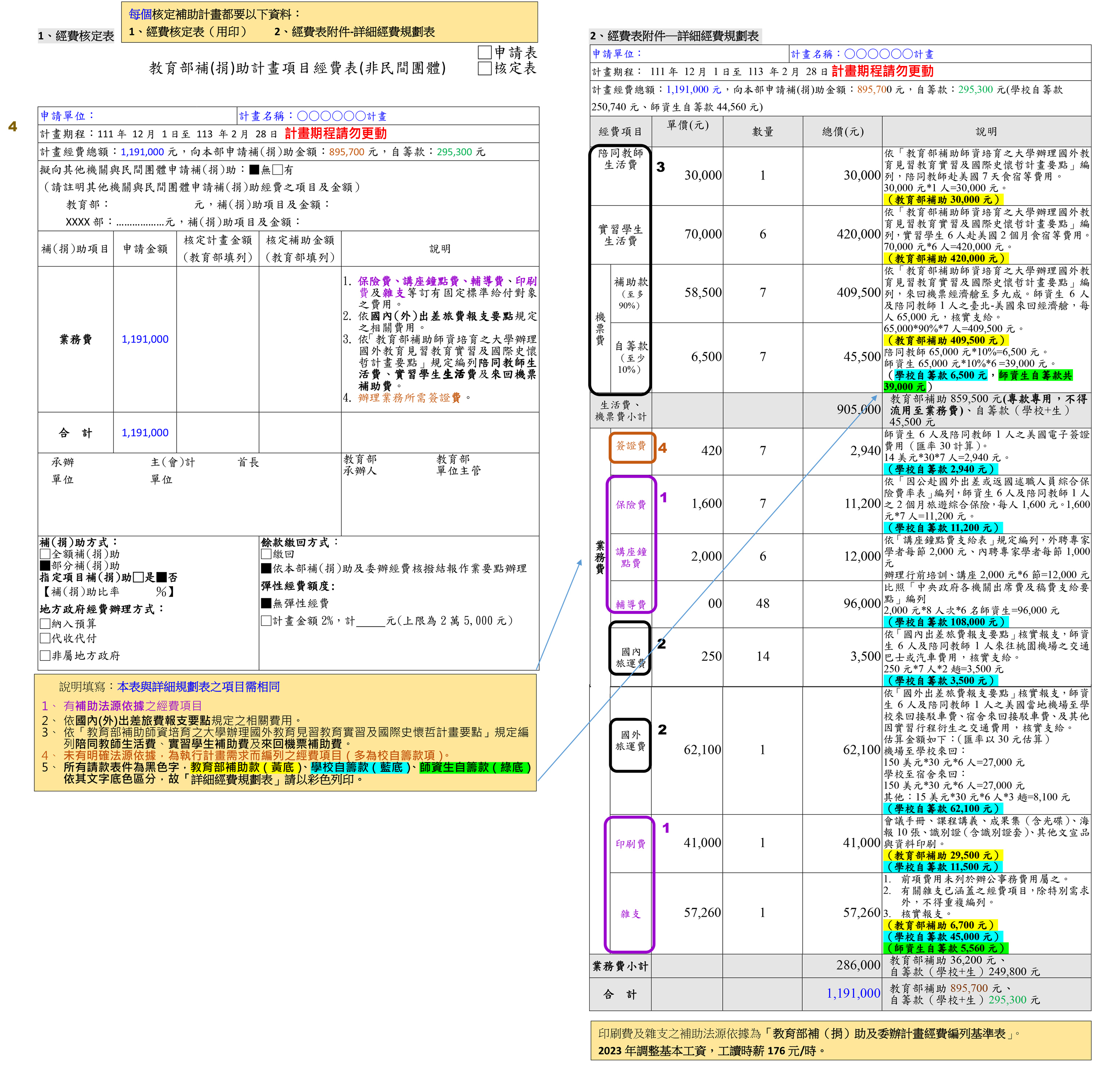Screen dimensions: 1120x1080
Task: Click the 生活費、機票費小計 row label
Action: point(620,411)
